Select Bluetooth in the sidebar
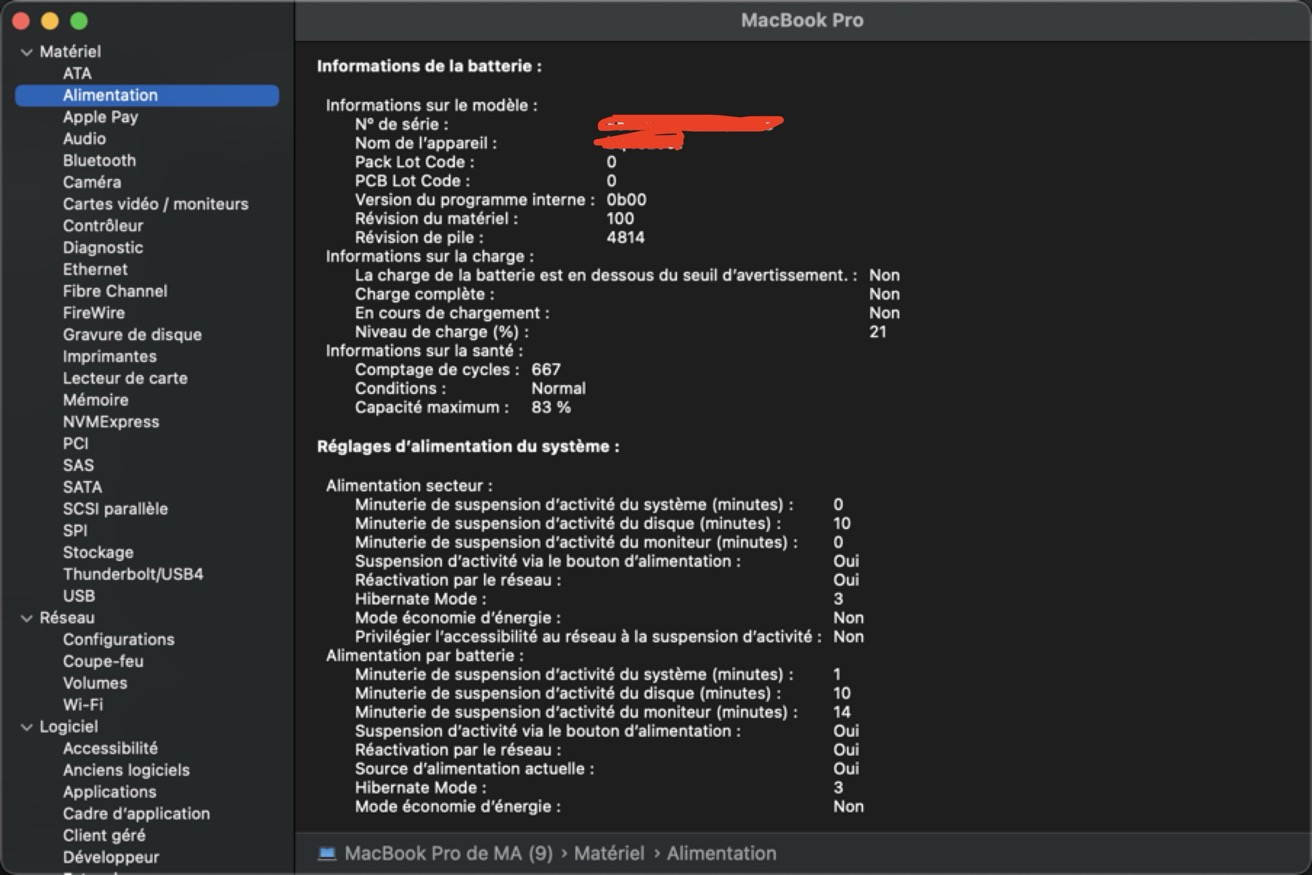 click(99, 160)
